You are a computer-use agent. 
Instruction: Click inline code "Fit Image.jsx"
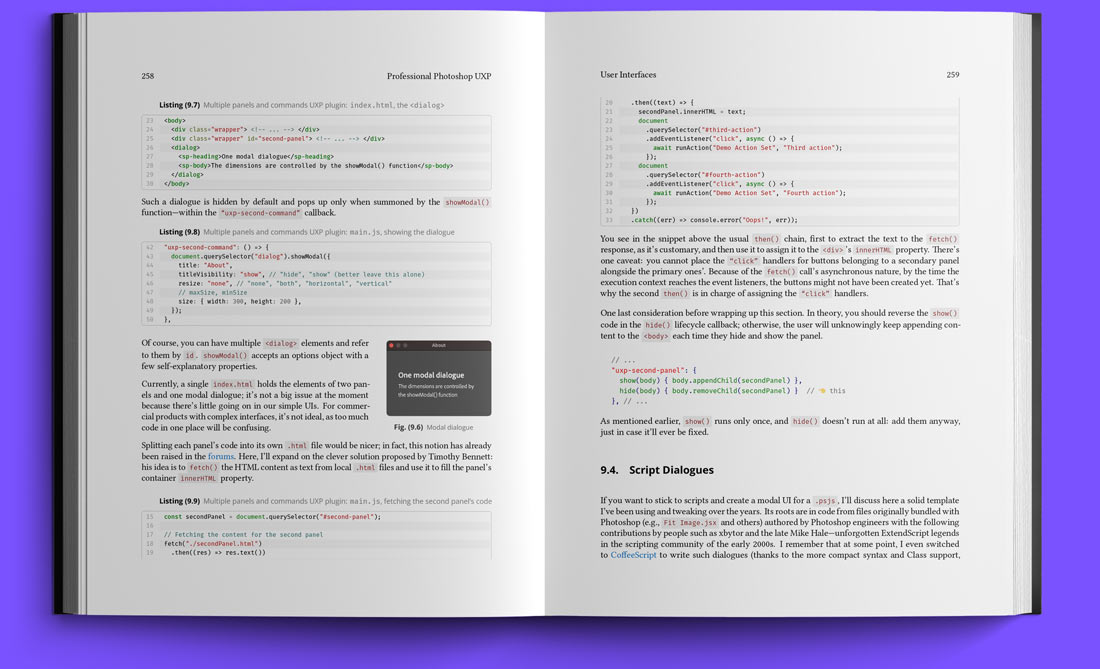coord(690,522)
